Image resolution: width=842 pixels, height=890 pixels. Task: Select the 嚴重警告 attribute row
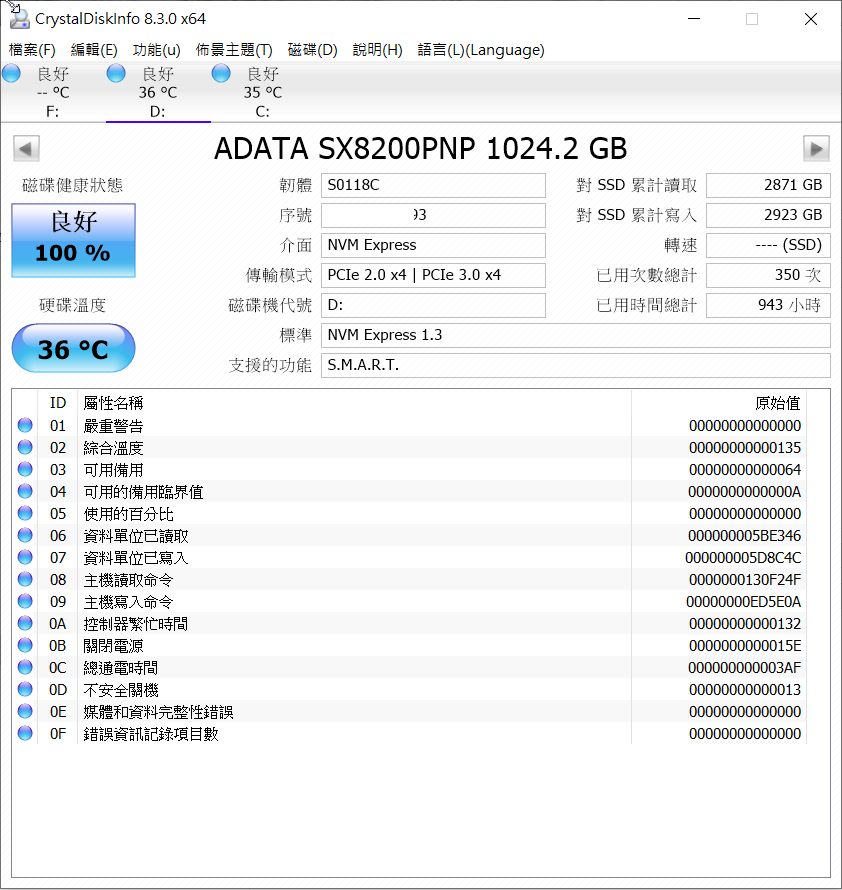[x=409, y=426]
